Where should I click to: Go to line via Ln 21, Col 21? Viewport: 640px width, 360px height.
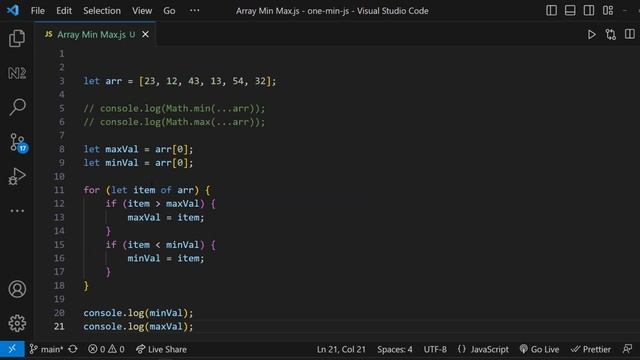[x=341, y=349]
